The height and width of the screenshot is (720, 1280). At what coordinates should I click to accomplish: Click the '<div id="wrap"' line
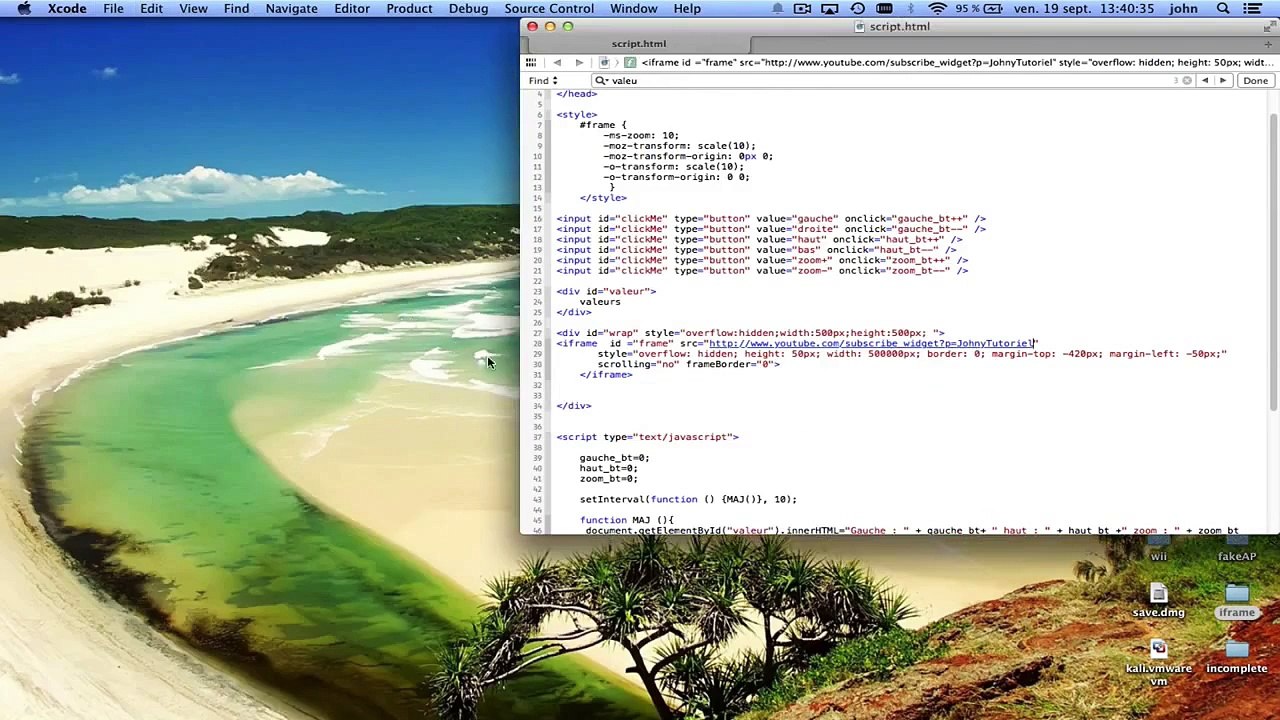coord(750,333)
